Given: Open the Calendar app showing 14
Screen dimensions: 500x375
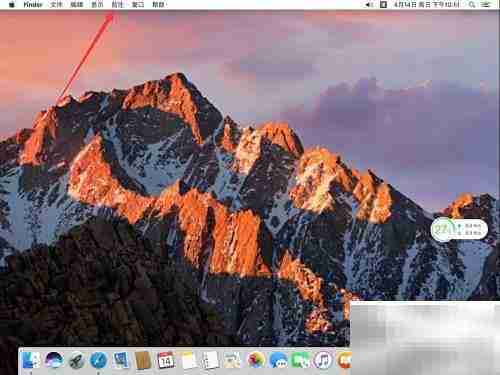Looking at the screenshot, I should click(x=166, y=361).
